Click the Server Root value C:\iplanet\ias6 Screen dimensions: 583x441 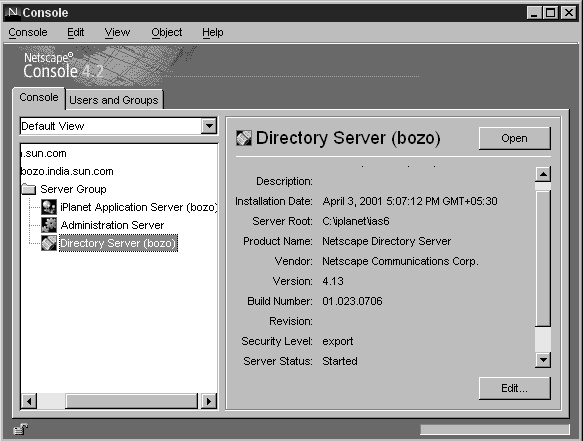click(x=356, y=221)
